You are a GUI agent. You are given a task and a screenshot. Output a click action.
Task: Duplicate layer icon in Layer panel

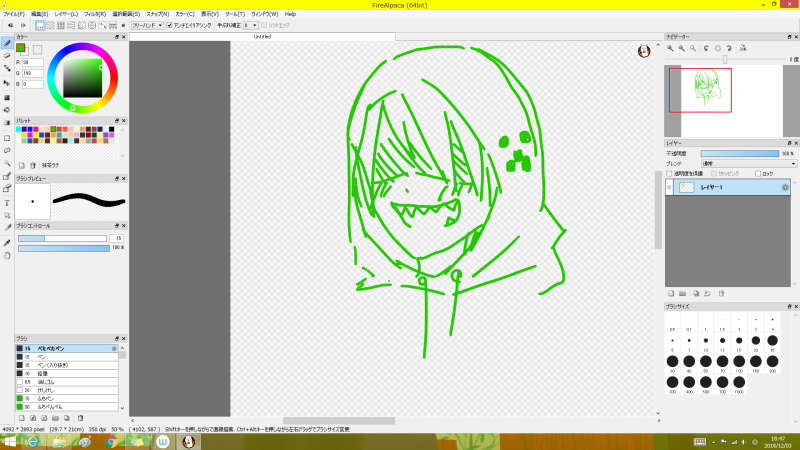tap(696, 293)
